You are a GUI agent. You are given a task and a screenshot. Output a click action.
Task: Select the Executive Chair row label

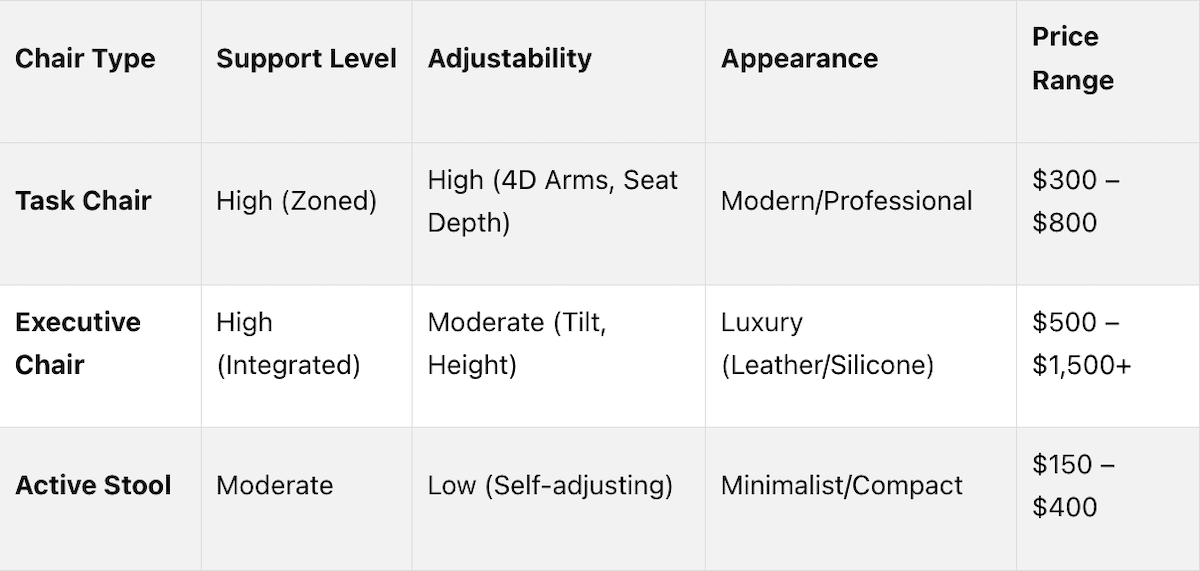coord(78,343)
